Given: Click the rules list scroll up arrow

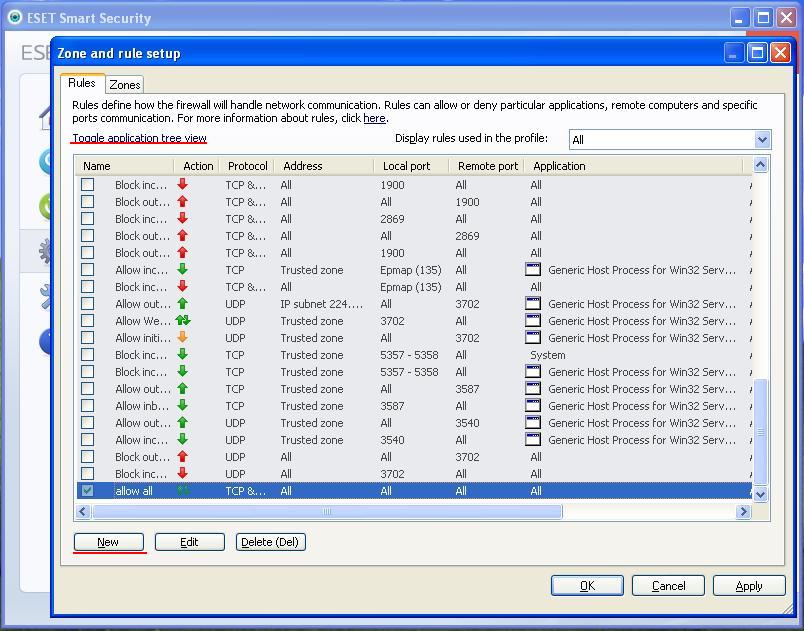Looking at the screenshot, I should pos(760,165).
